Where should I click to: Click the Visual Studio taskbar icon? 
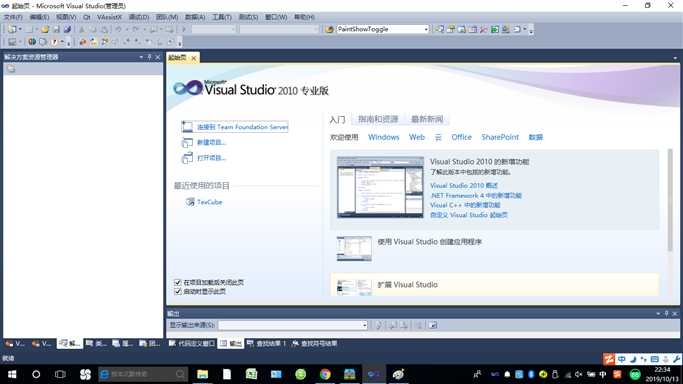374,374
